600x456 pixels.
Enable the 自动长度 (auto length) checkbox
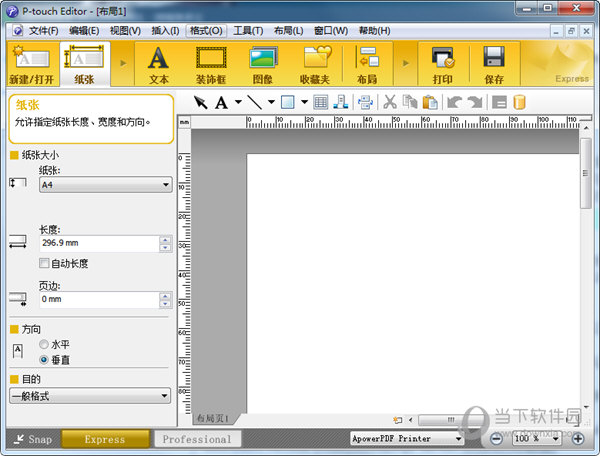coord(44,263)
